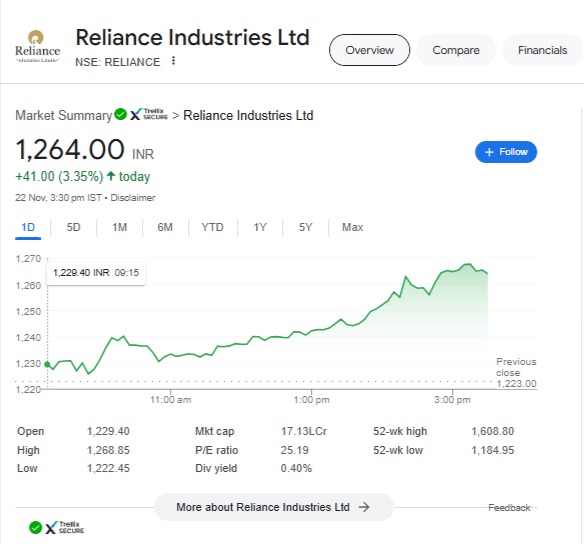
Task: Click the green up arrow beside today
Action: 111,176
